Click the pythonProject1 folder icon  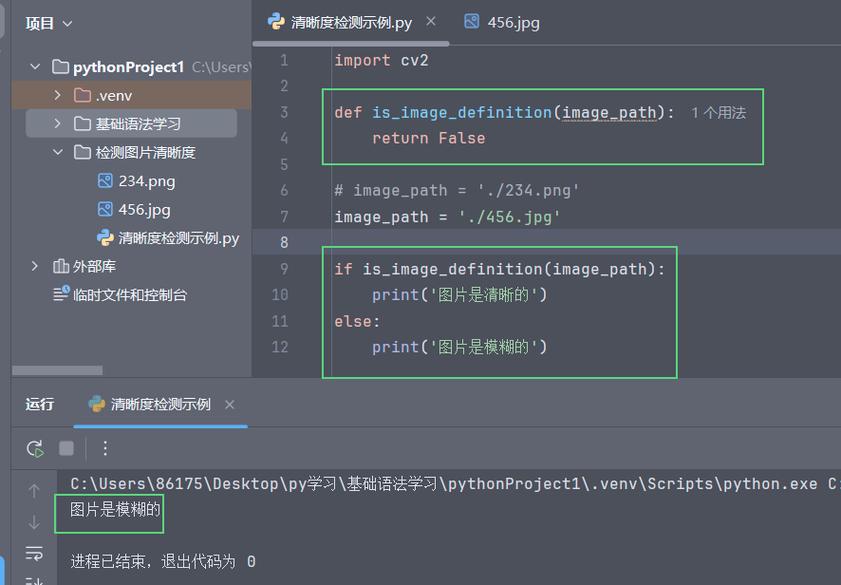(60, 67)
